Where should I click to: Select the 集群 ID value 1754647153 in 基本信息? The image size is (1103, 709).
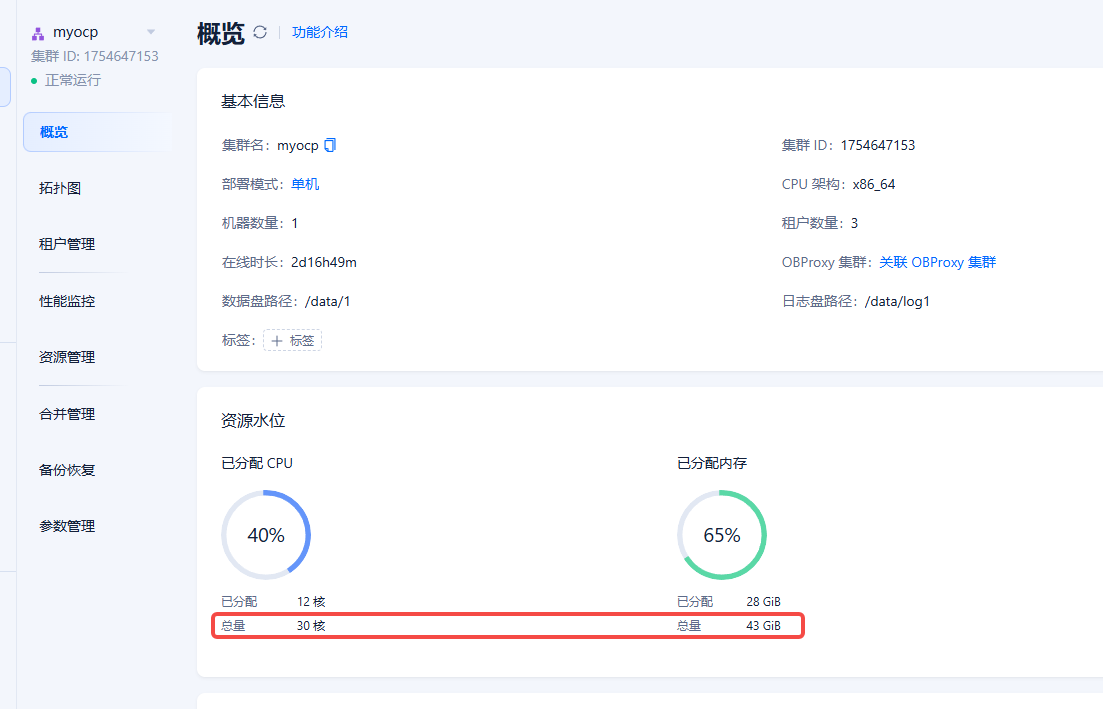pyautogui.click(x=878, y=146)
